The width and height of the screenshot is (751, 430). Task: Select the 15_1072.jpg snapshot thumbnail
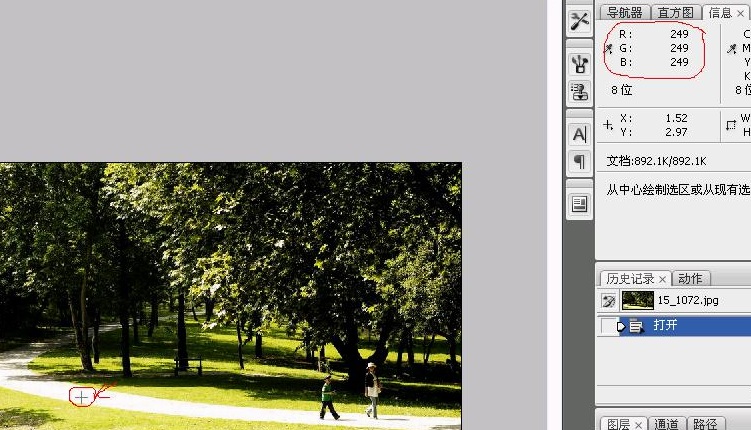point(638,300)
